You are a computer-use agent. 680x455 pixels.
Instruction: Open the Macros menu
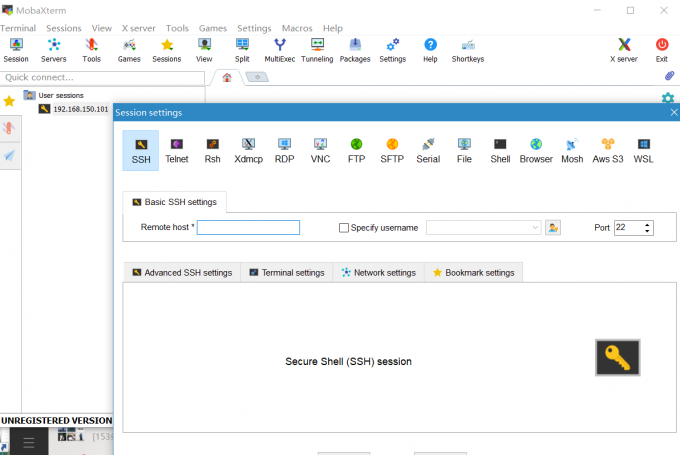(x=297, y=28)
